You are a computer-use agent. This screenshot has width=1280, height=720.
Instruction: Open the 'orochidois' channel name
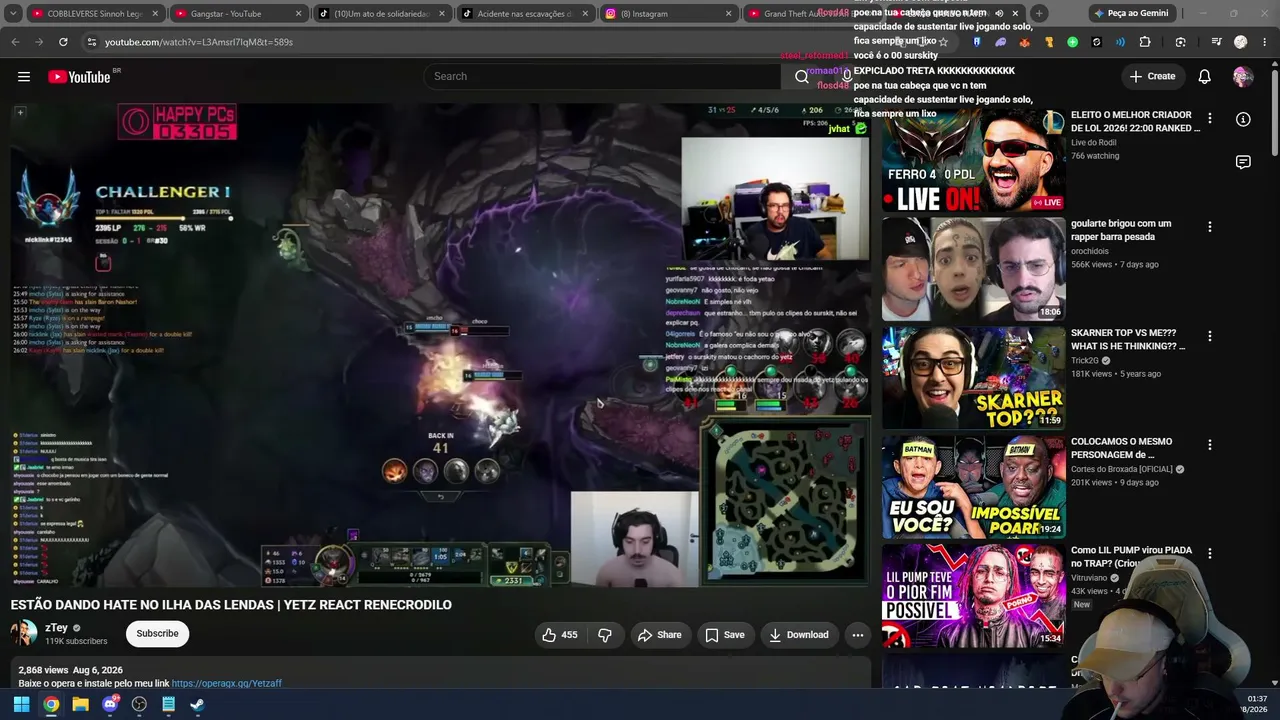(x=1090, y=251)
